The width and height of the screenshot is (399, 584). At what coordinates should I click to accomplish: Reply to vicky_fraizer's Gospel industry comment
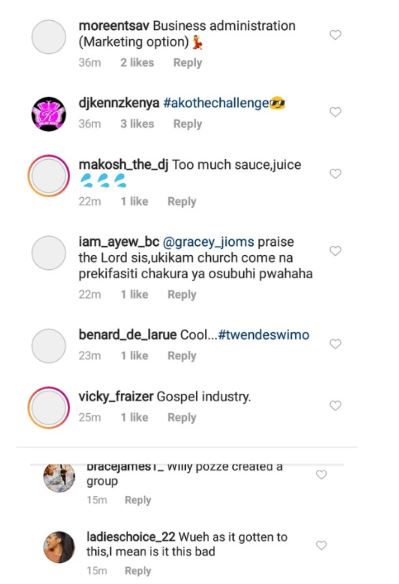point(182,417)
